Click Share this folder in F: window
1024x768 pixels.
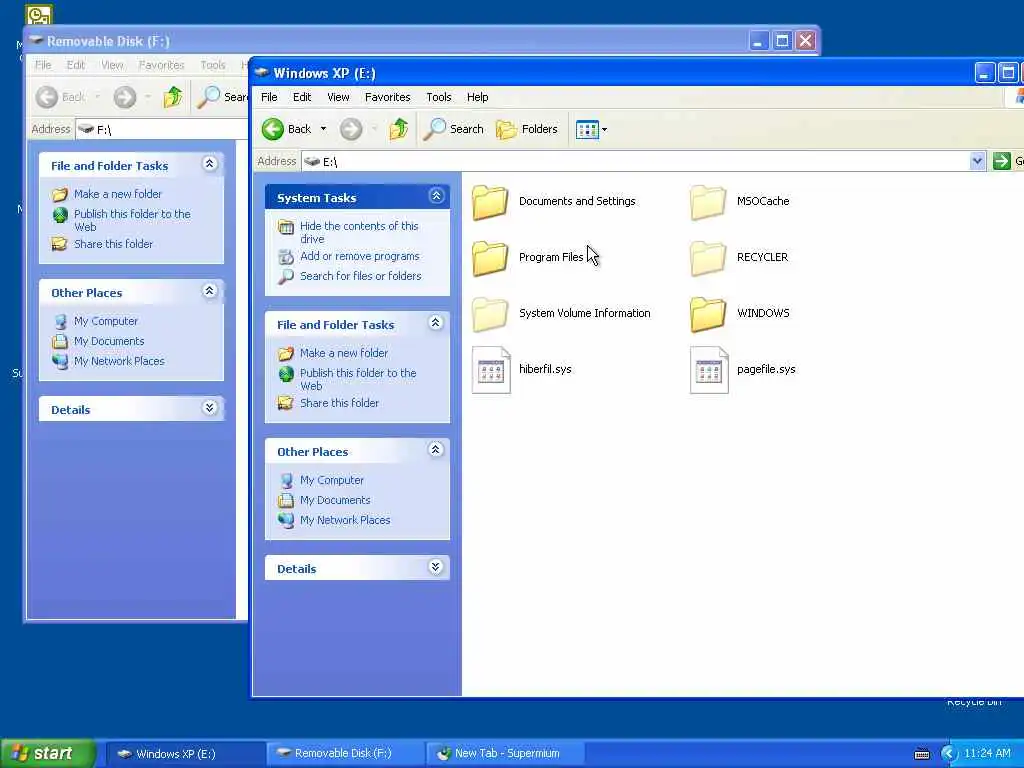click(113, 244)
